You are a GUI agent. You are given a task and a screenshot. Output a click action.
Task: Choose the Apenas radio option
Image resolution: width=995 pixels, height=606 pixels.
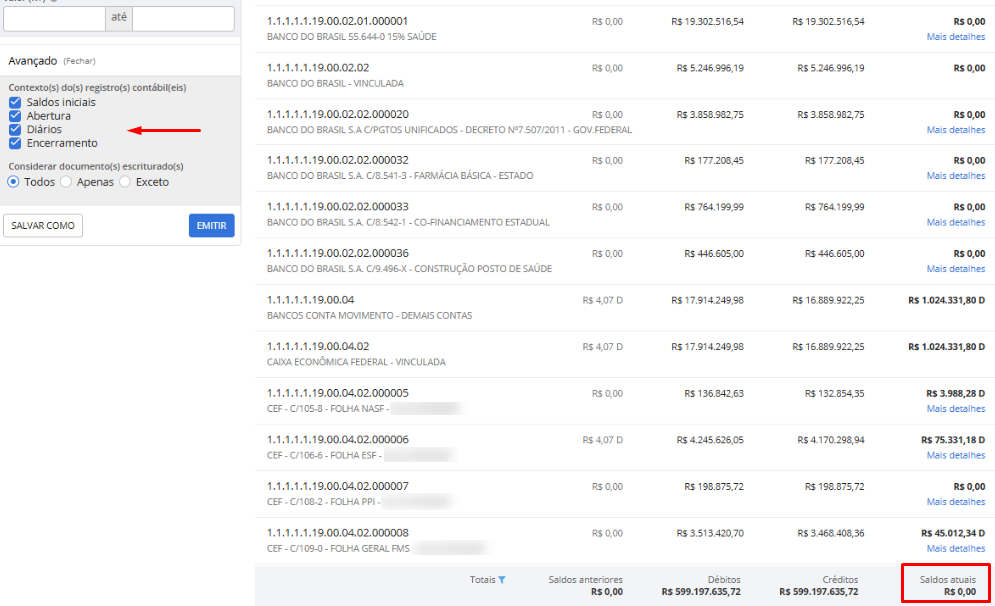pos(66,182)
